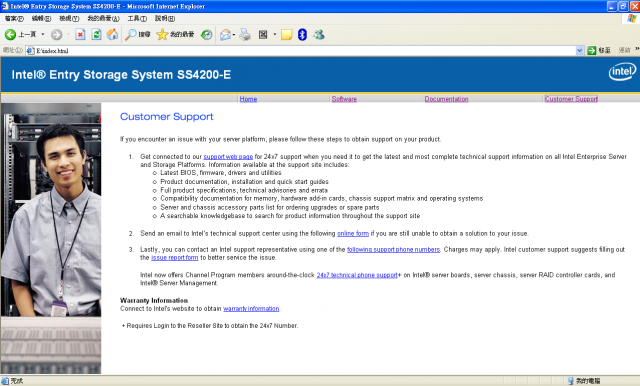Click the Windows flag logo icon
Image resolution: width=640 pixels, height=386 pixels.
click(x=632, y=18)
